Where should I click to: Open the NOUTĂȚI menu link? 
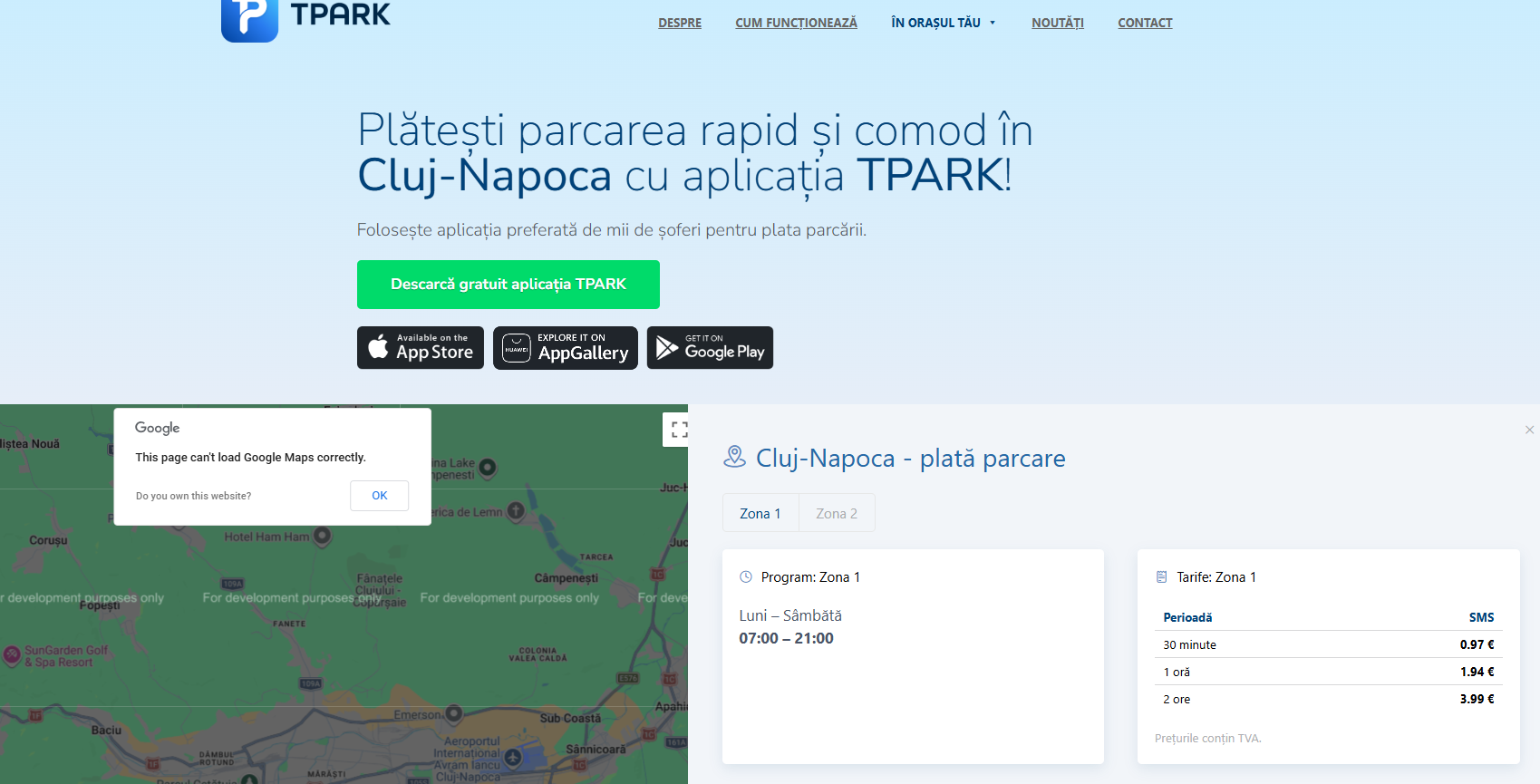[x=1058, y=23]
